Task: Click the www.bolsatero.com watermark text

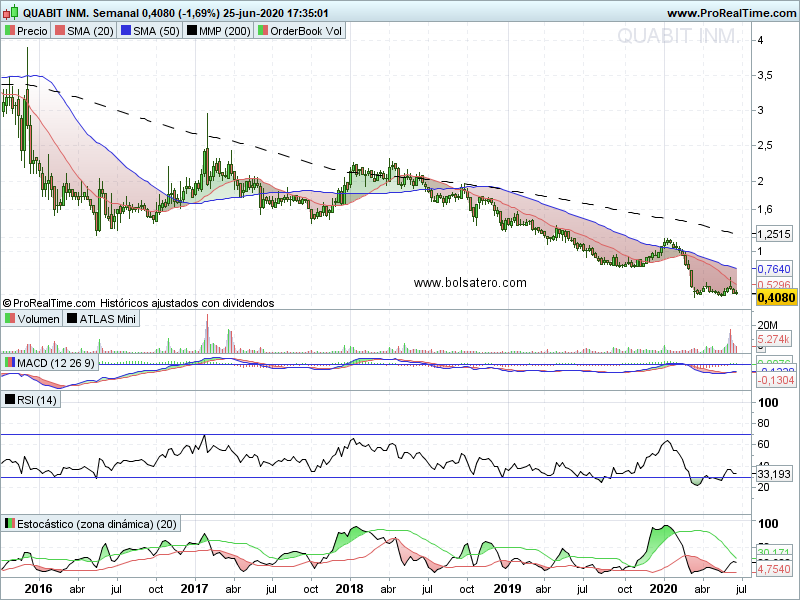Action: point(470,283)
